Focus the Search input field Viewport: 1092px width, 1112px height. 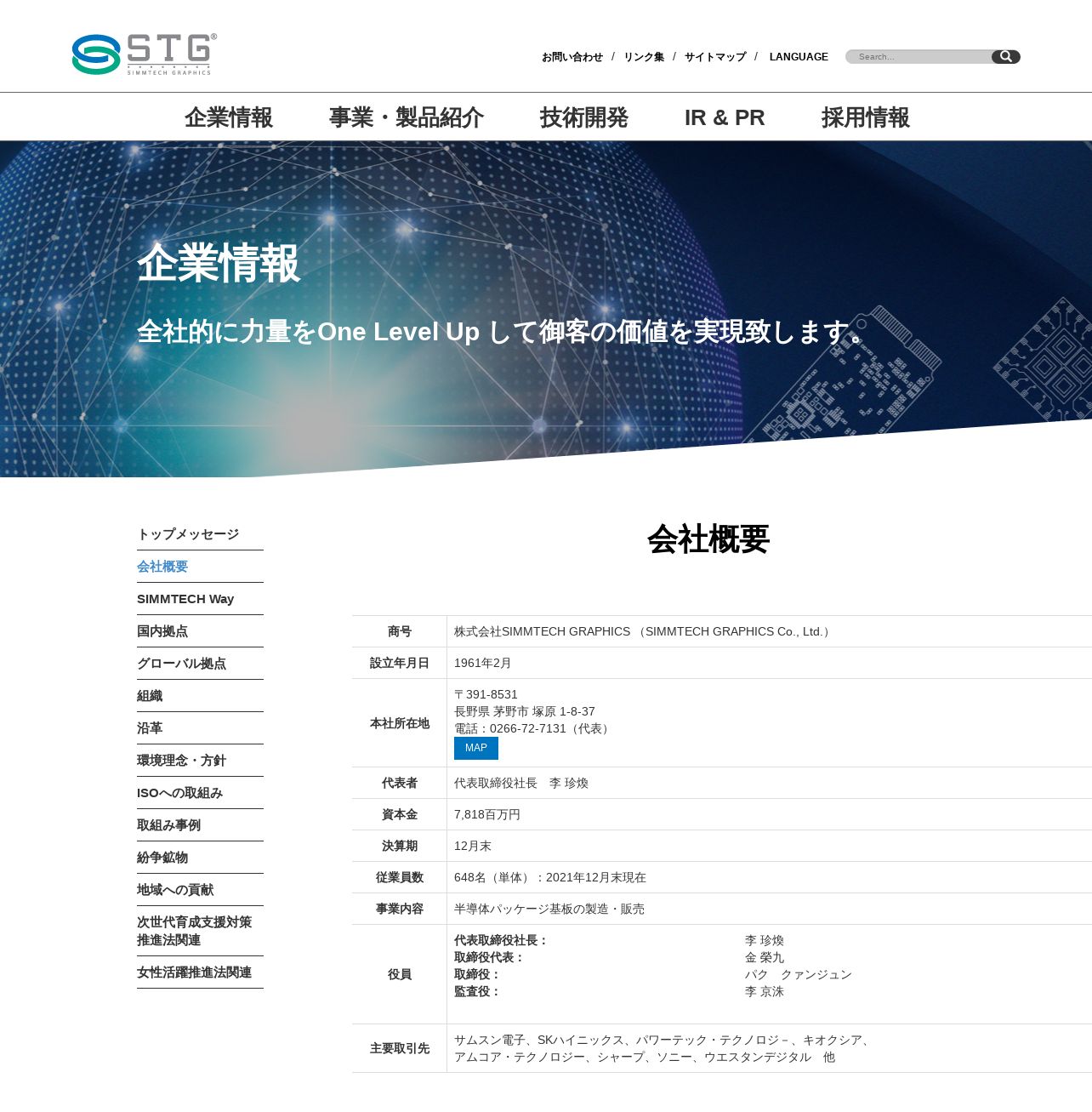pyautogui.click(x=919, y=57)
